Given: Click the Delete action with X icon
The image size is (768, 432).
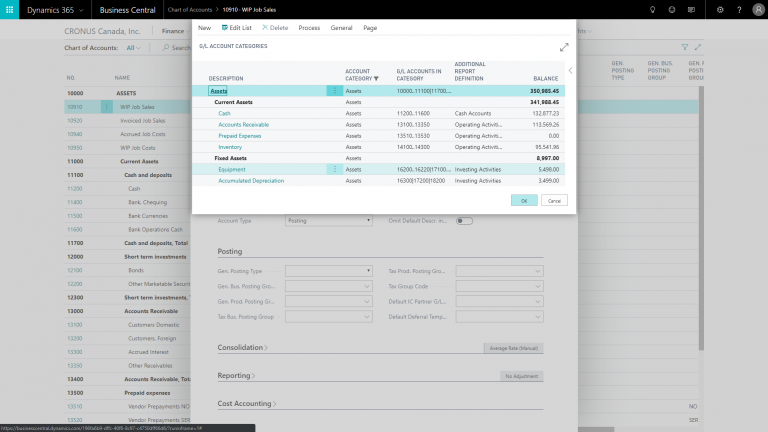Looking at the screenshot, I should click(275, 28).
